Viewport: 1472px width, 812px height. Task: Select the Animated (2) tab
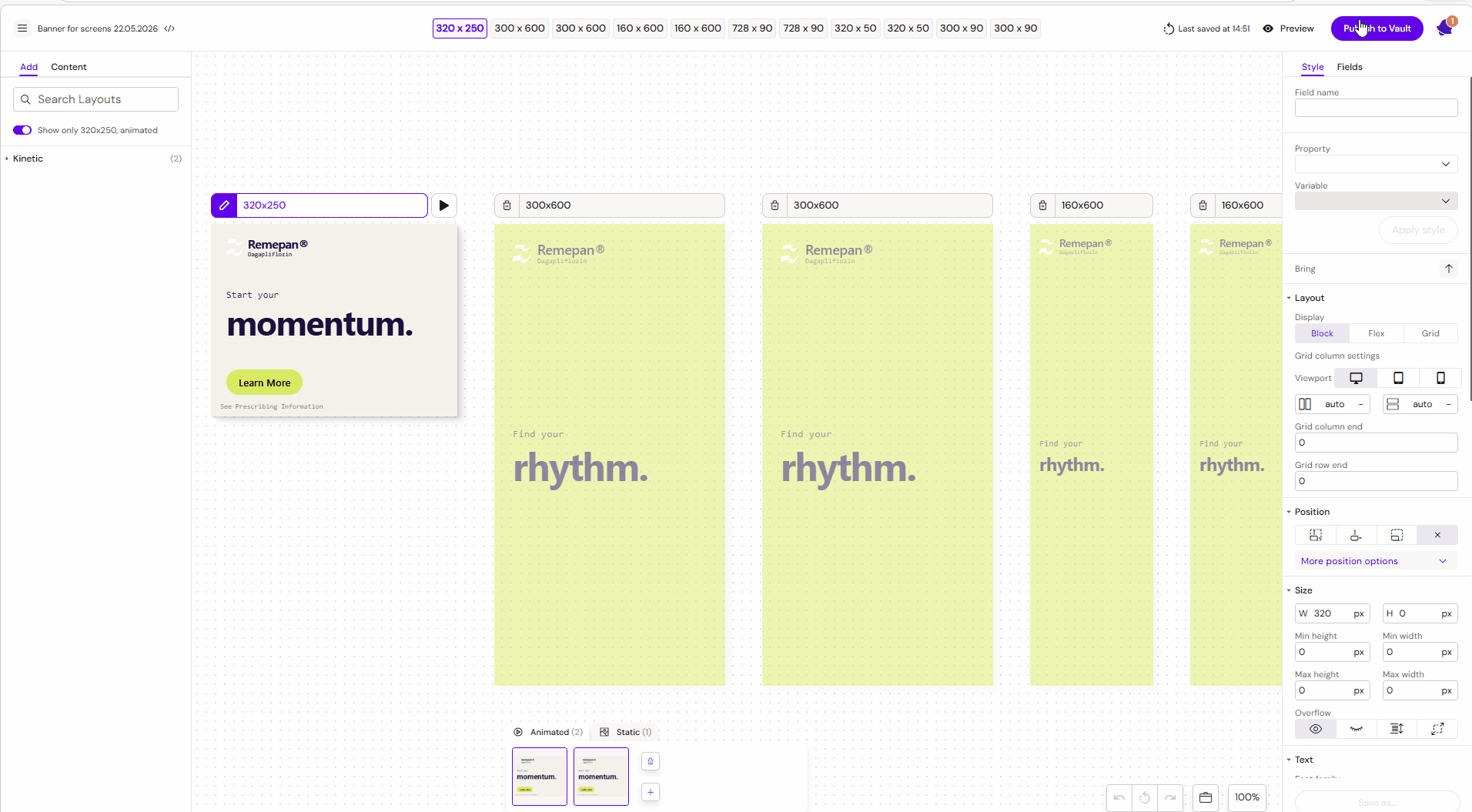tap(548, 732)
